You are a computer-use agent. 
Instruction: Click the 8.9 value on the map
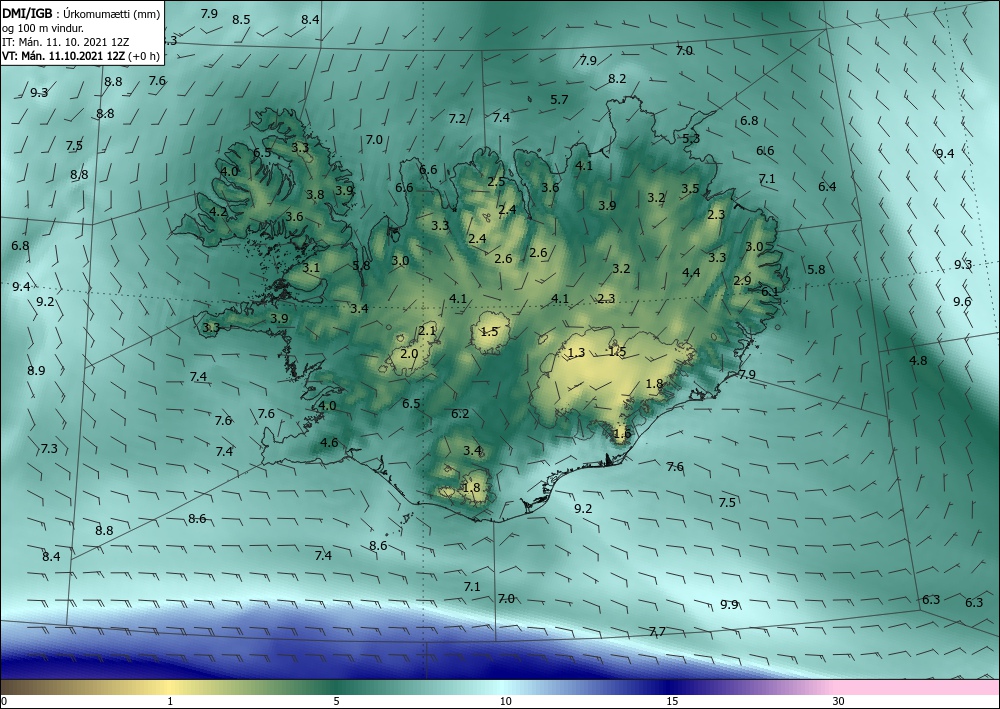click(36, 370)
